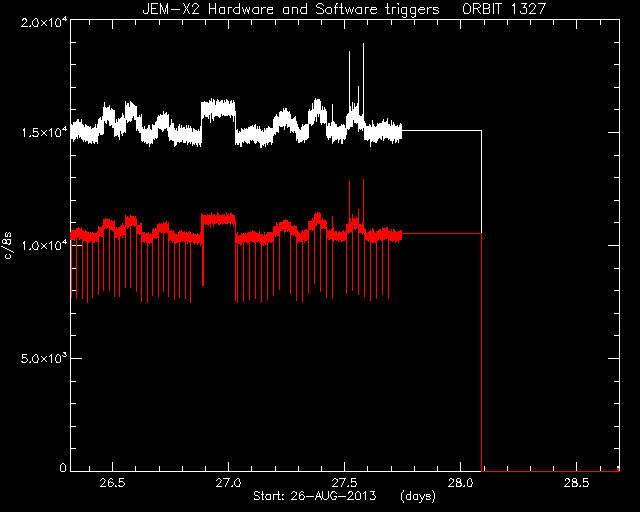Select the 1.0×10⁴ y-axis tick label
Screen dimensions: 640x512
tap(41, 245)
